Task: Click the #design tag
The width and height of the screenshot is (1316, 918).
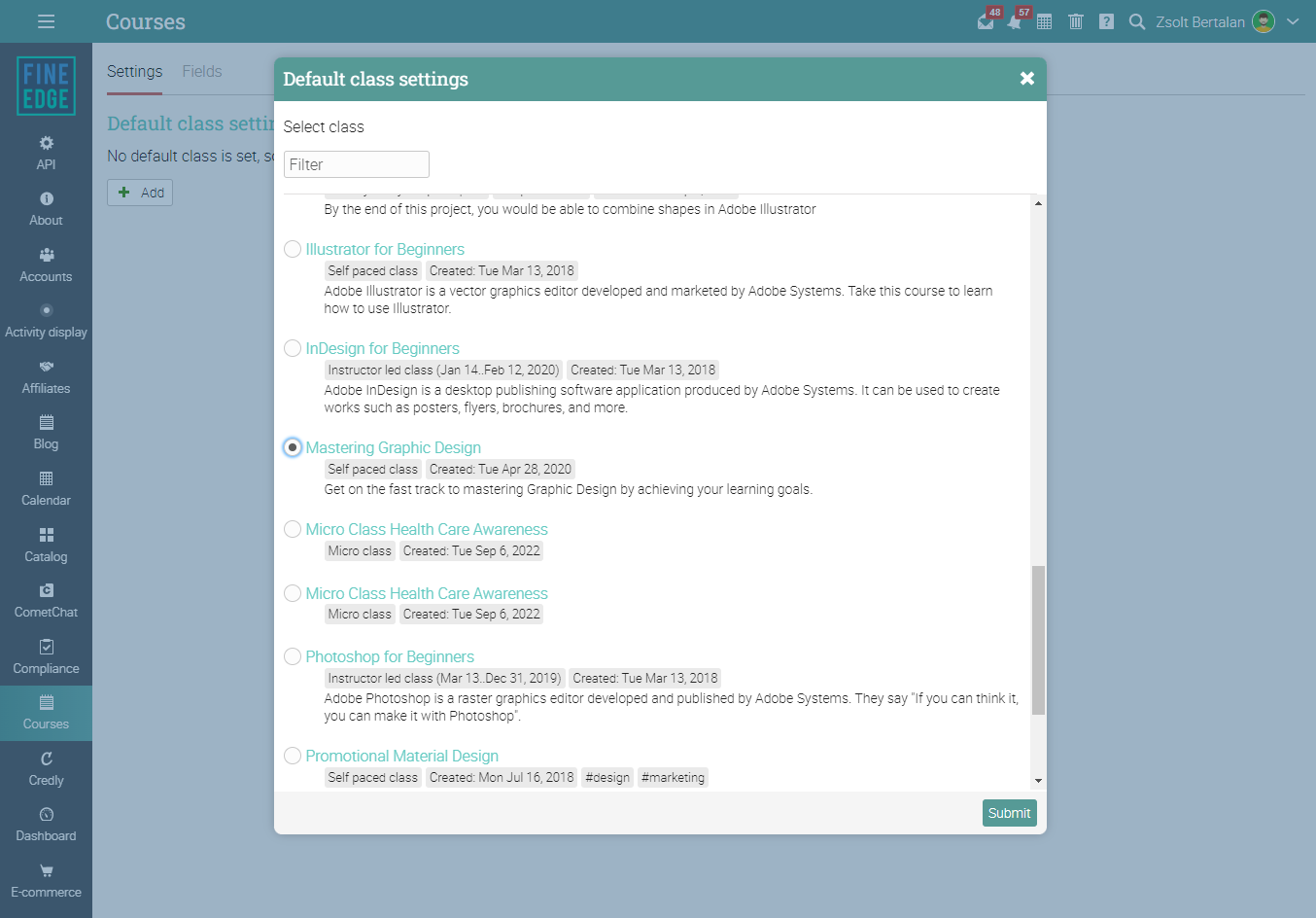Action: click(607, 777)
